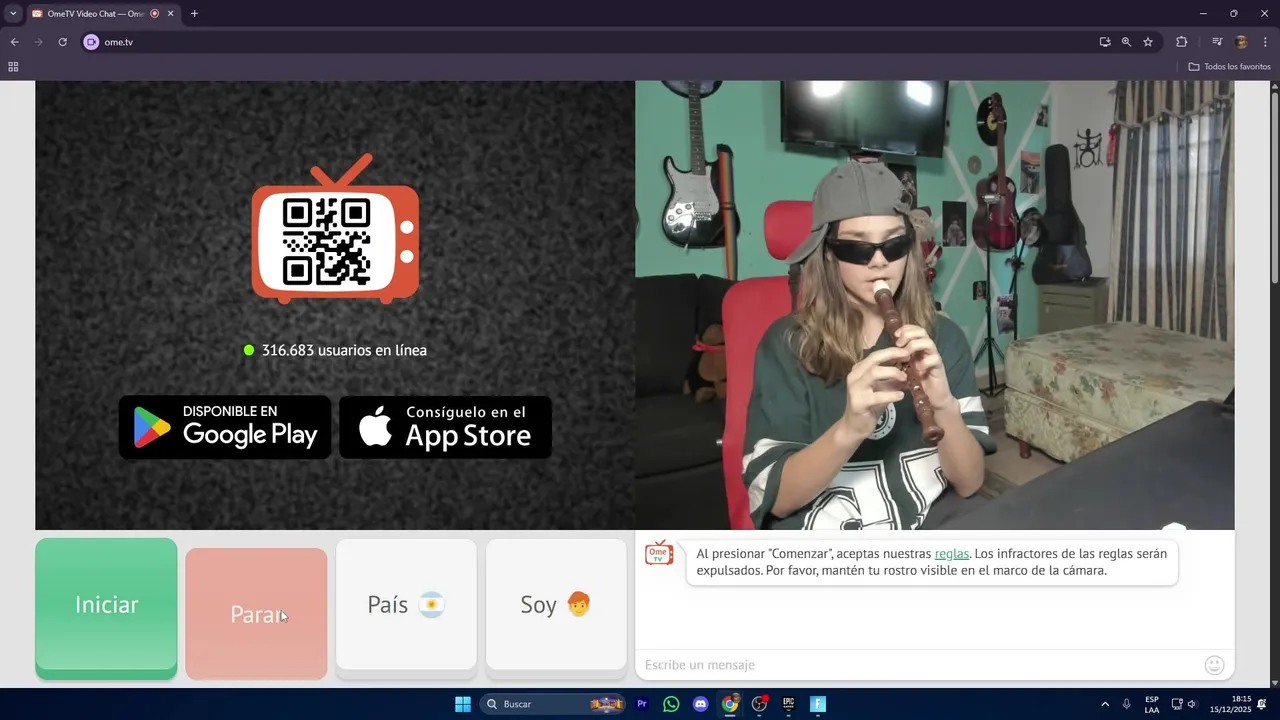The height and width of the screenshot is (720, 1280).
Task: Close the OmeTV Video Chat tab
Action: (170, 14)
